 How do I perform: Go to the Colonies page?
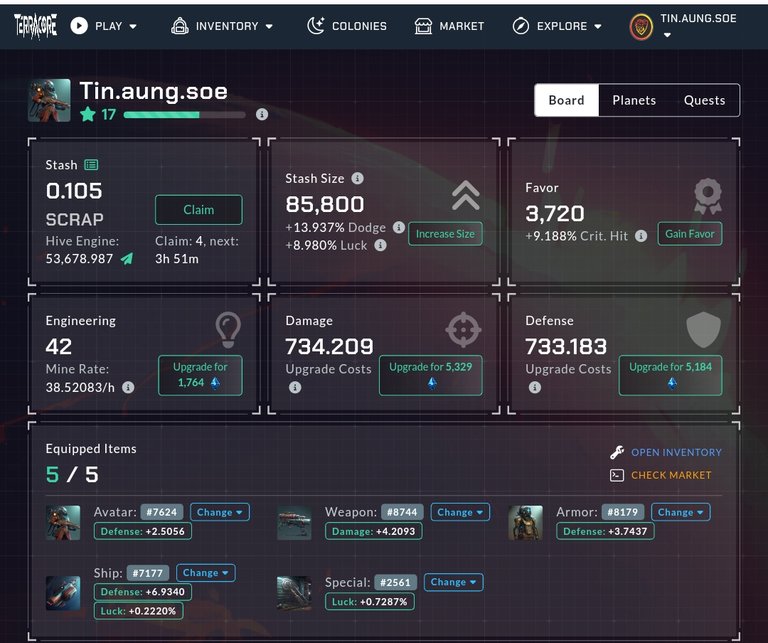coord(347,26)
